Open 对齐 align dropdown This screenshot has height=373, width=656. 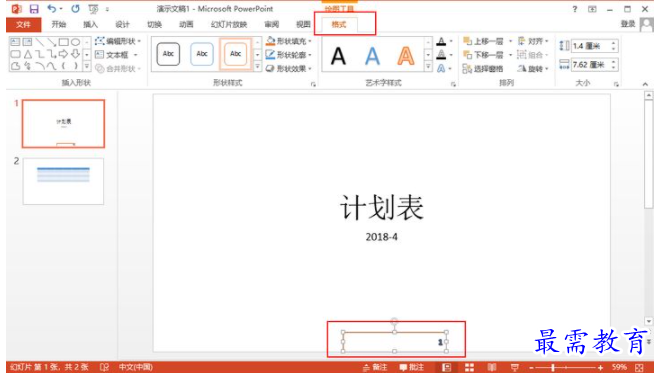coord(533,41)
